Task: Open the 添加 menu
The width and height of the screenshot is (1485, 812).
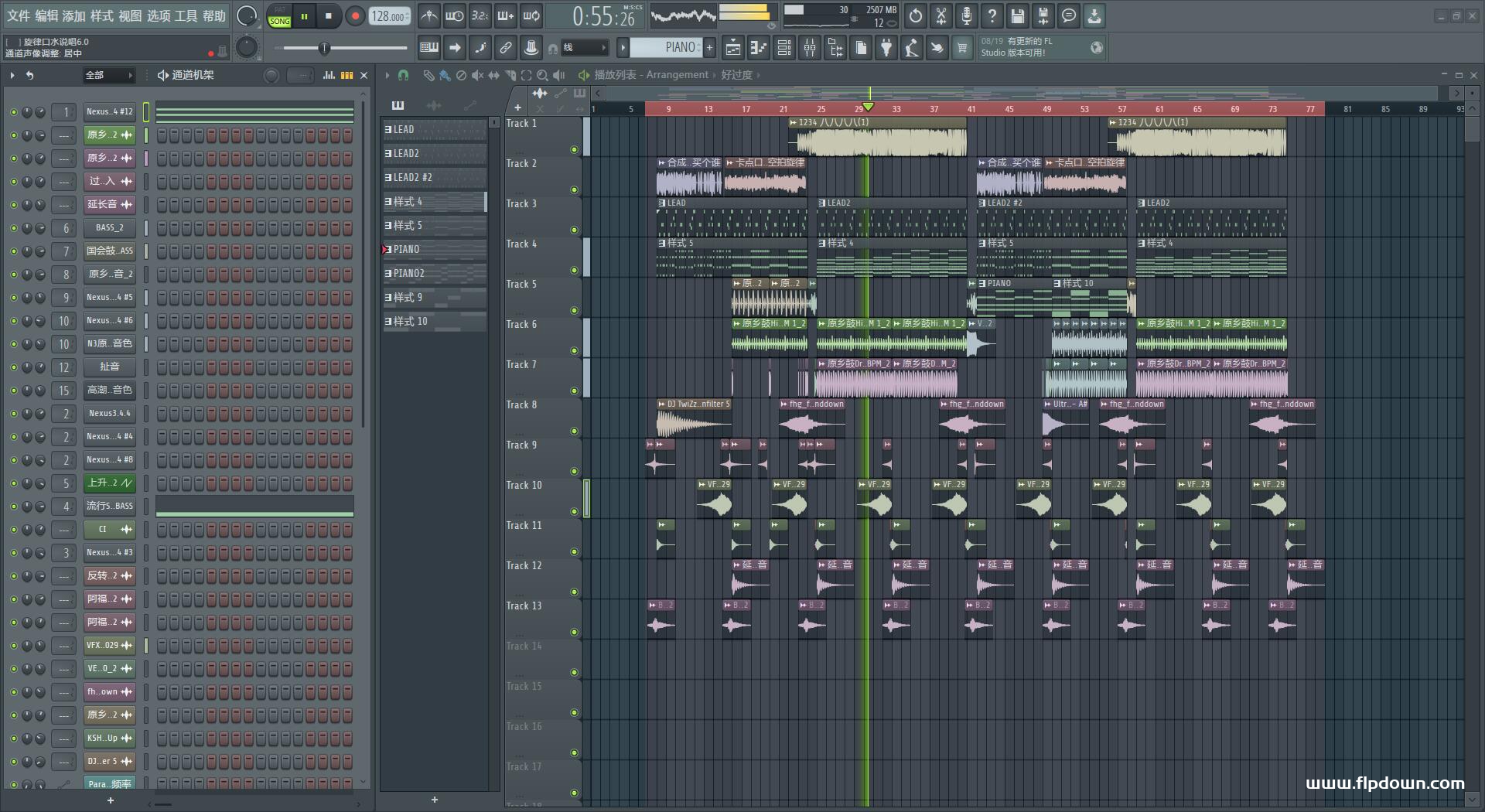Action: point(73,15)
